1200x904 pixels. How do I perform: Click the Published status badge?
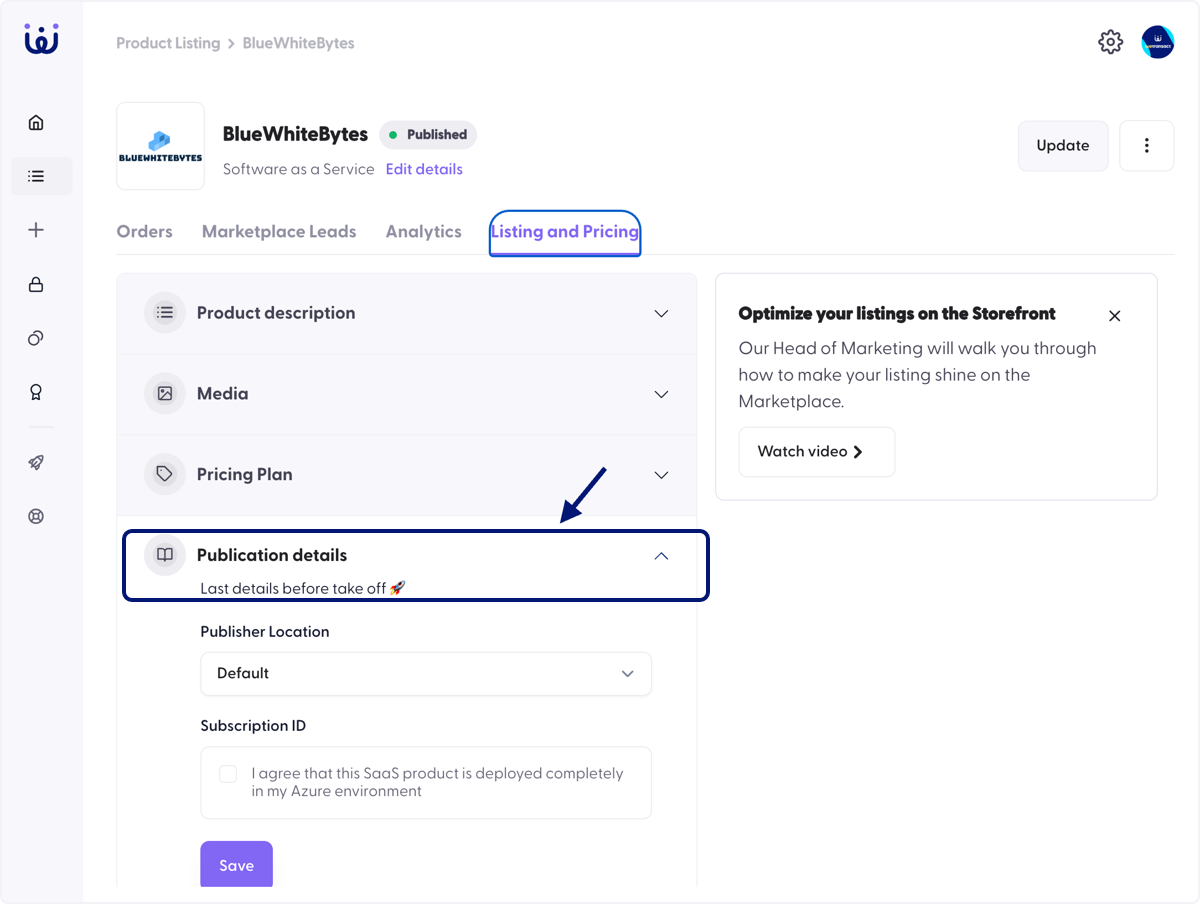point(428,135)
